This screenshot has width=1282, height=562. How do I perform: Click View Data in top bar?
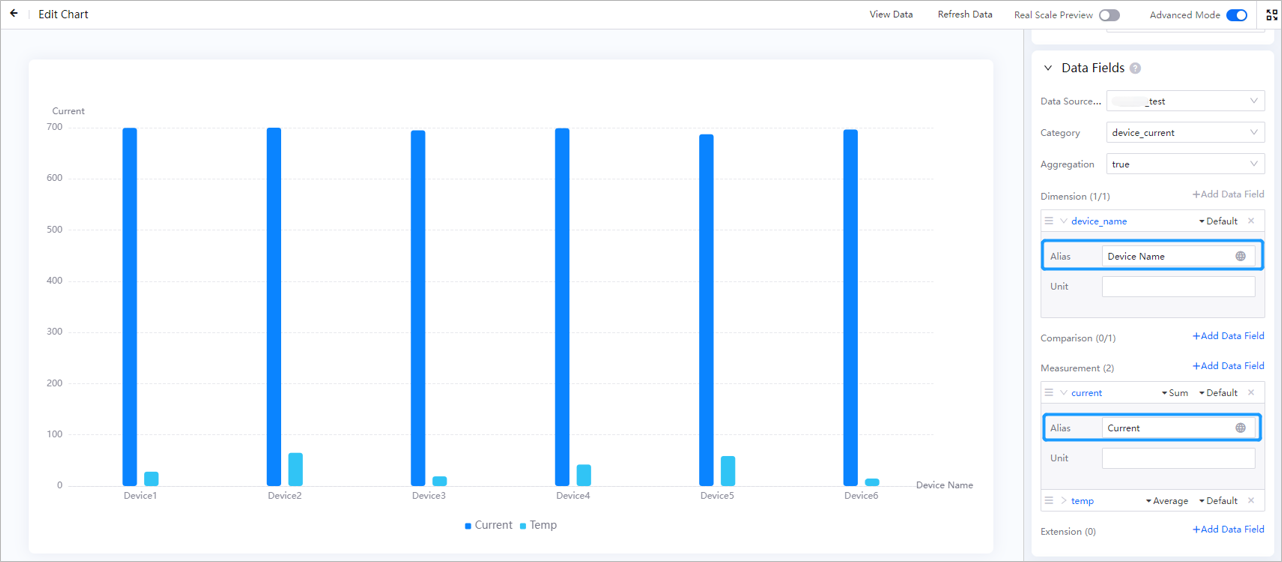[x=890, y=15]
